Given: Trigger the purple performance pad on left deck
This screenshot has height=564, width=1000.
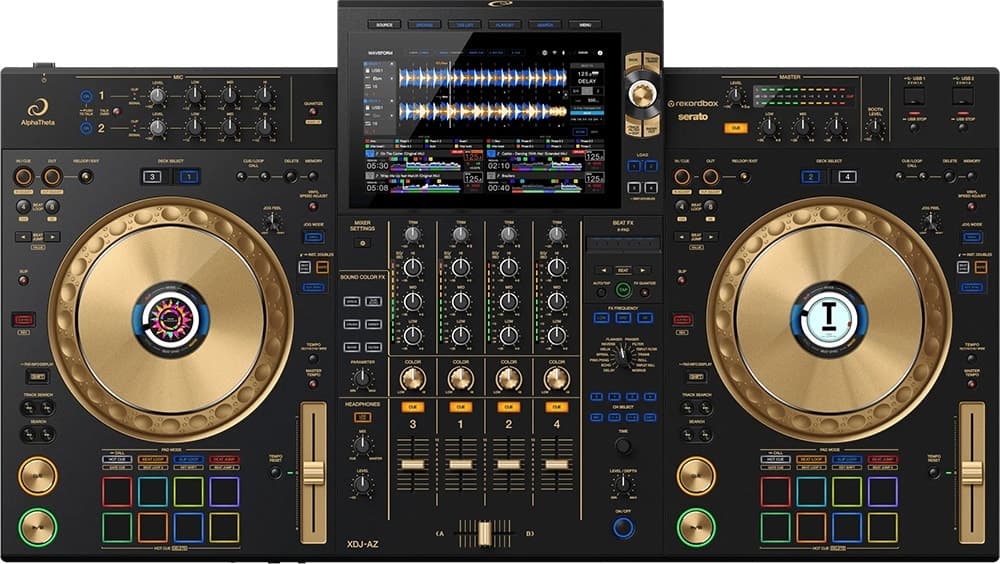Looking at the screenshot, I should tap(224, 492).
